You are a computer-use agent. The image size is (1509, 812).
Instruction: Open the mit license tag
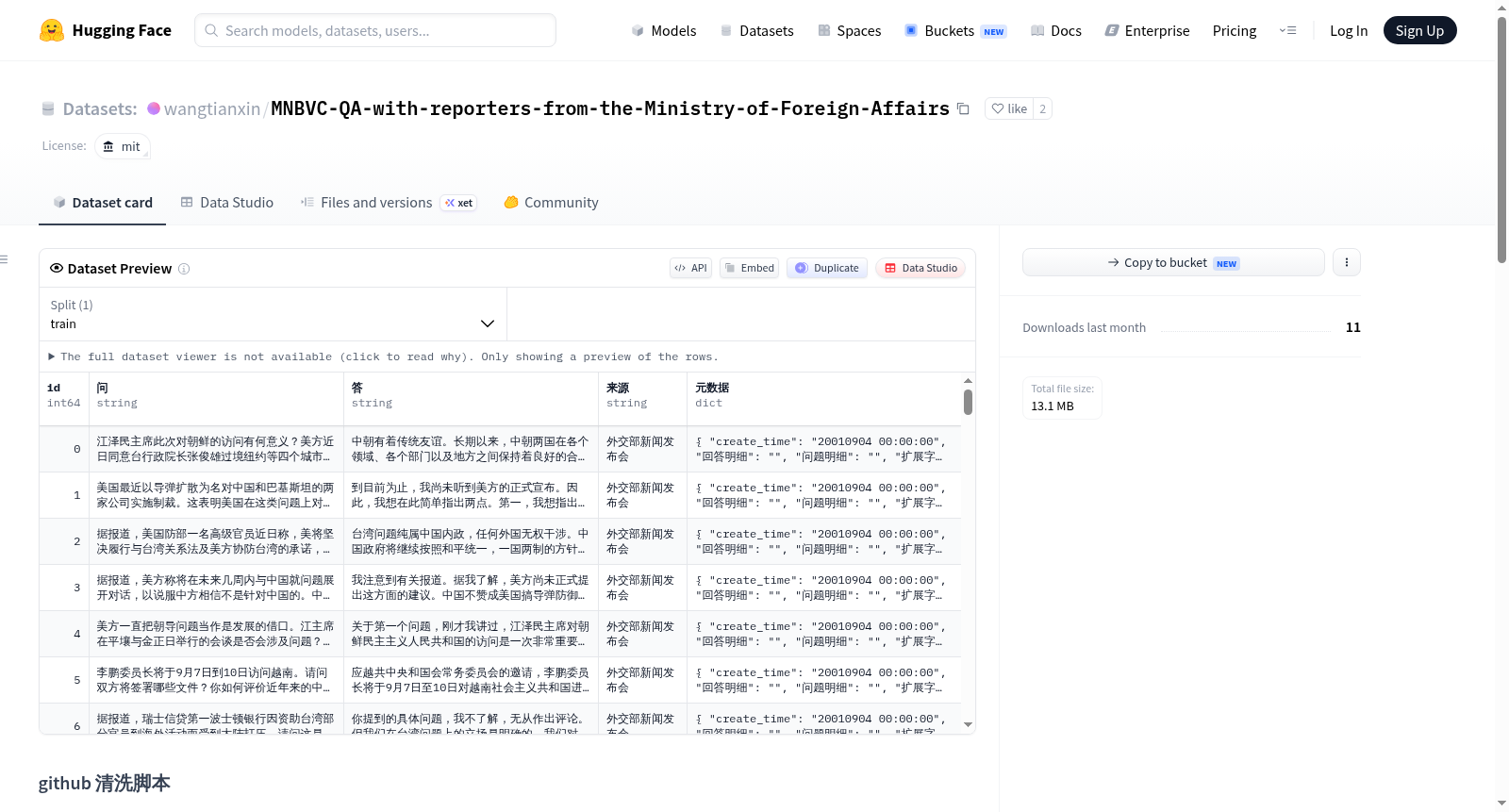(x=122, y=146)
